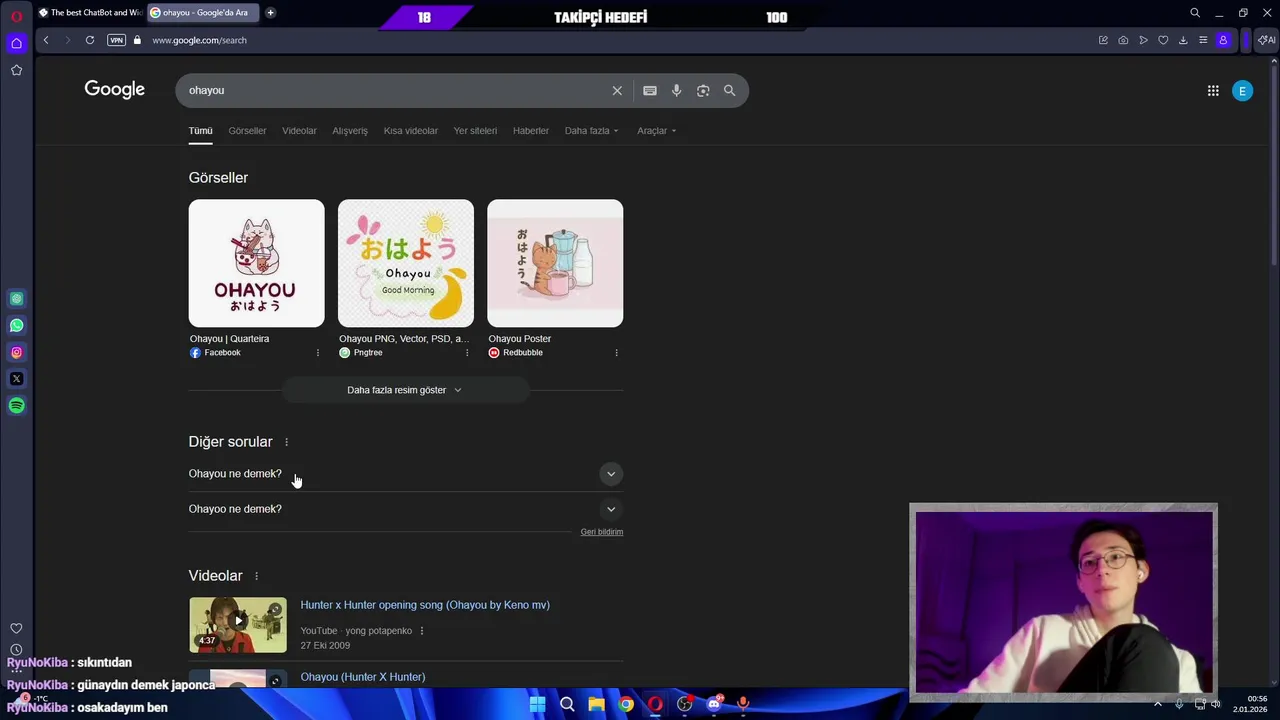Open the Opera AI button
The height and width of the screenshot is (720, 1280).
[1266, 40]
